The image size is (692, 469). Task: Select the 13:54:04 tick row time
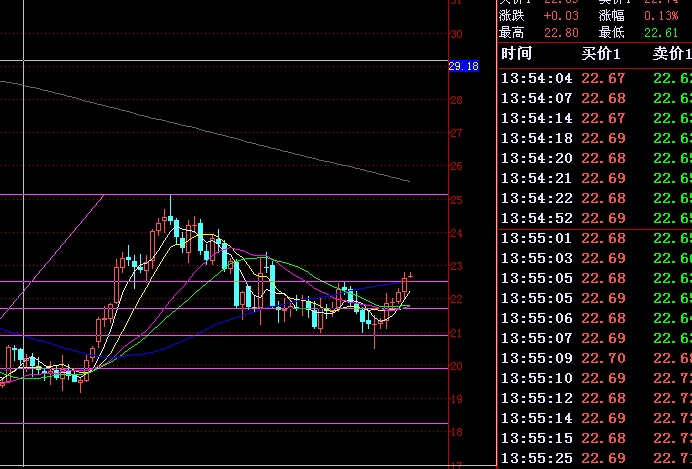(537, 79)
